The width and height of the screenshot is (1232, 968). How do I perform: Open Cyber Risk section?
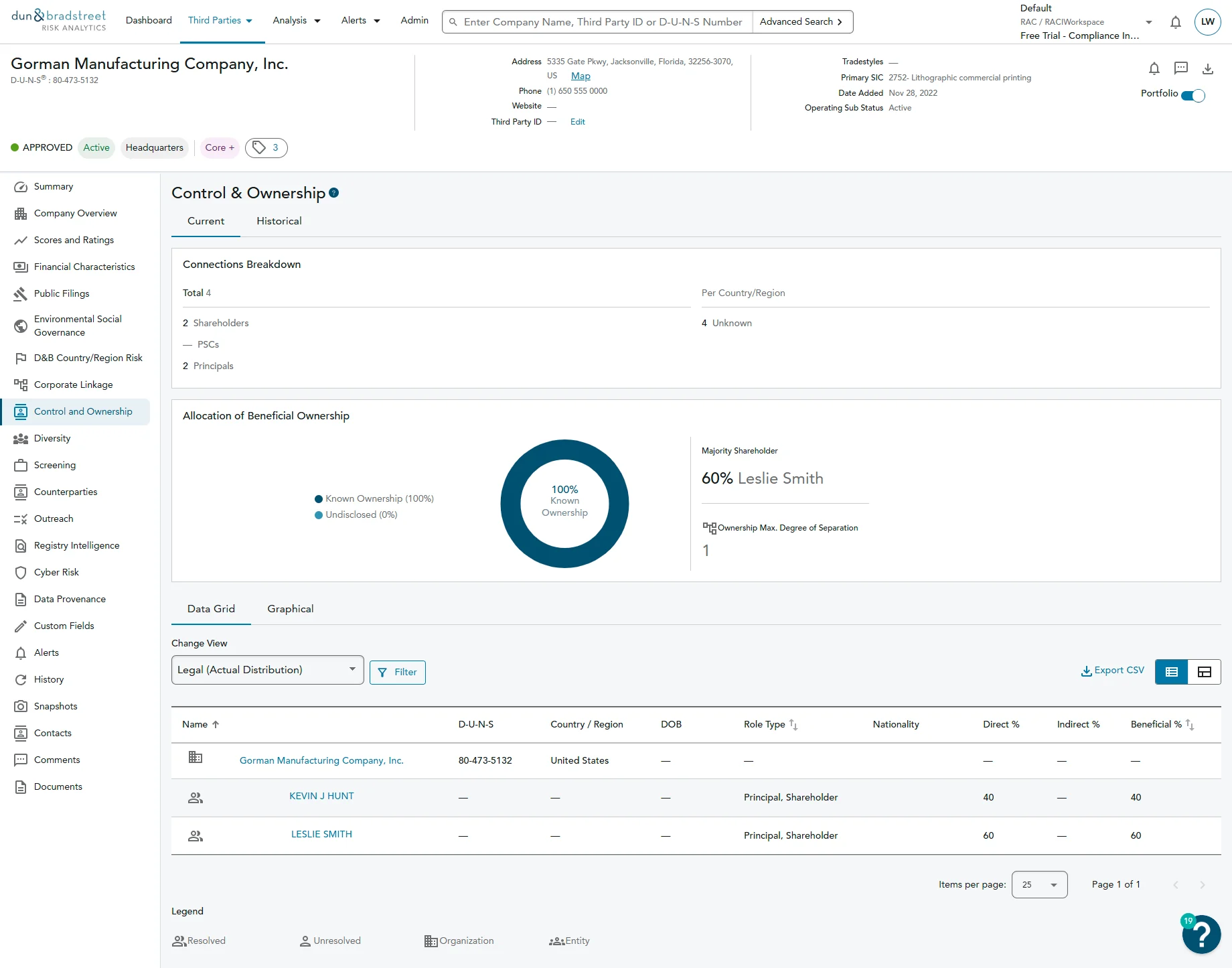56,572
